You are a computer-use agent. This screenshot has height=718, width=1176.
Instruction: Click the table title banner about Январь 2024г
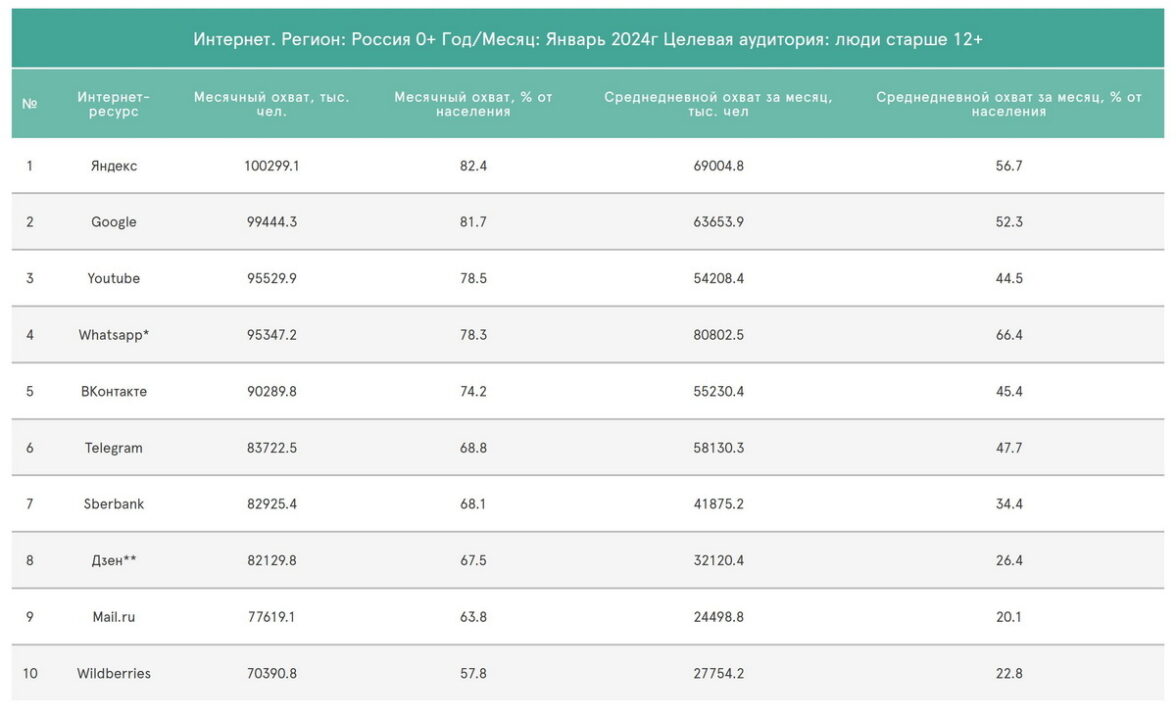pyautogui.click(x=588, y=39)
